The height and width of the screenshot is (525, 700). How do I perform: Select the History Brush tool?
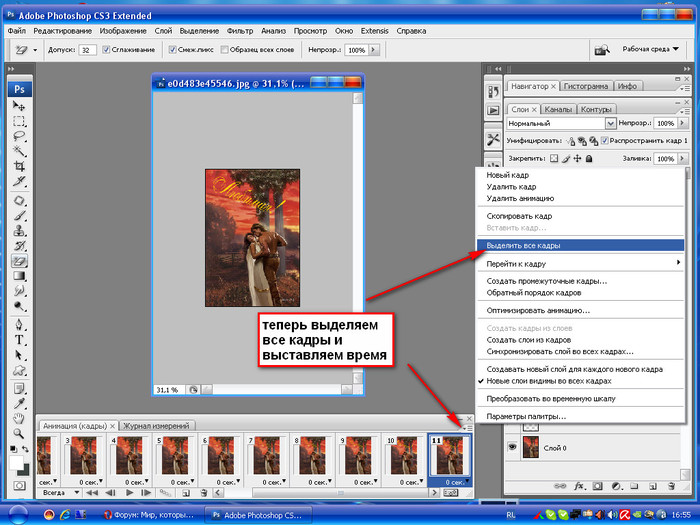pyautogui.click(x=19, y=246)
